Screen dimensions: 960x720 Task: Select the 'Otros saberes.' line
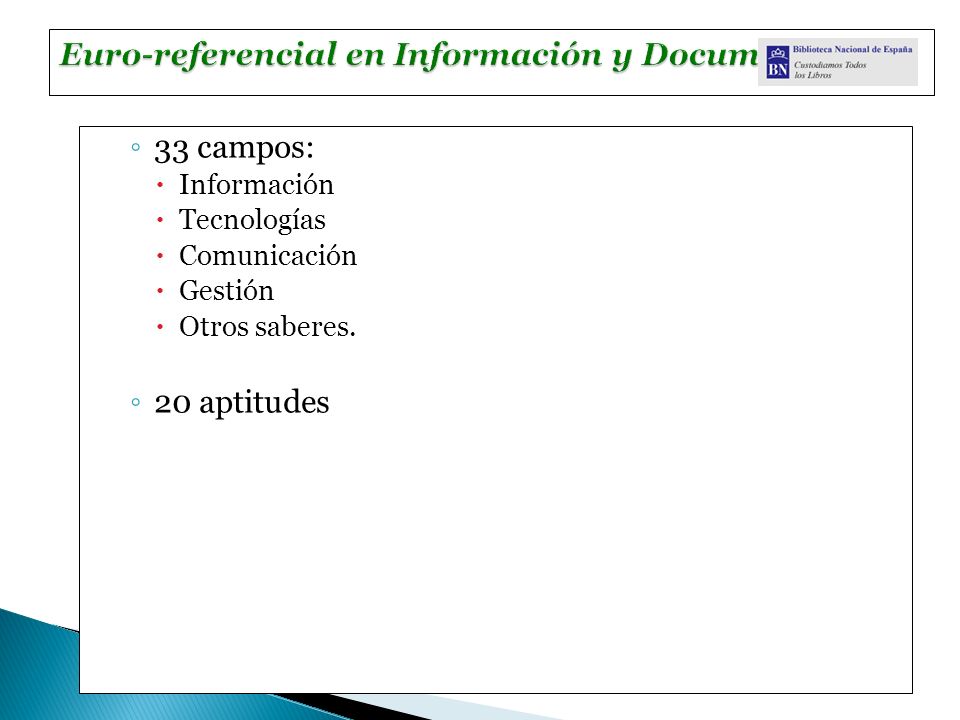pyautogui.click(x=267, y=326)
